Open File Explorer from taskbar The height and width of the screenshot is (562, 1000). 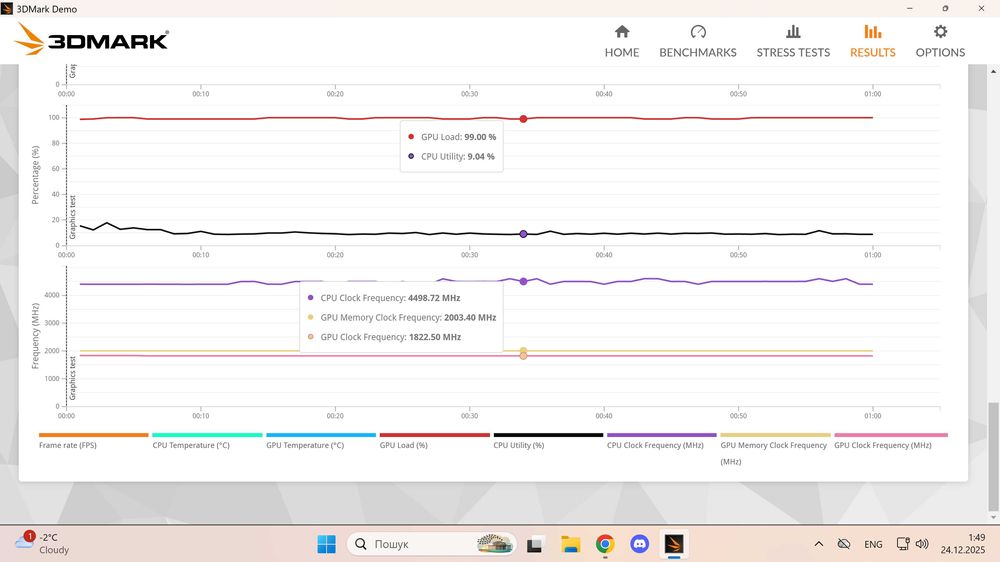(570, 544)
